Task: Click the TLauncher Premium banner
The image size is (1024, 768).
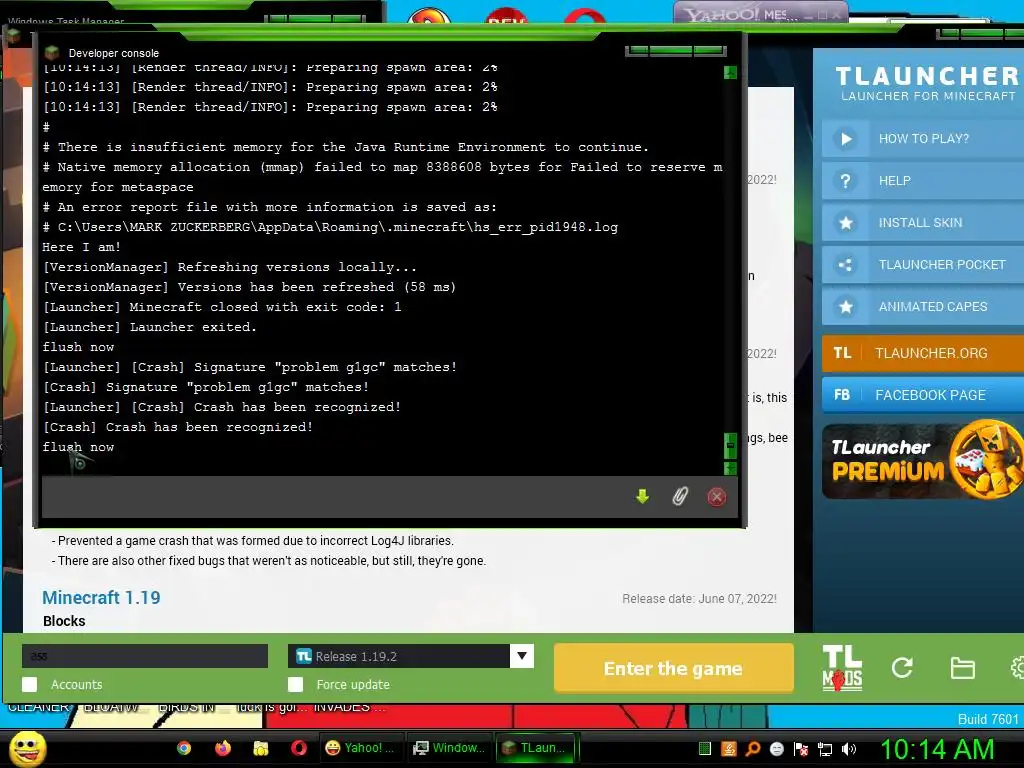Action: click(x=923, y=461)
